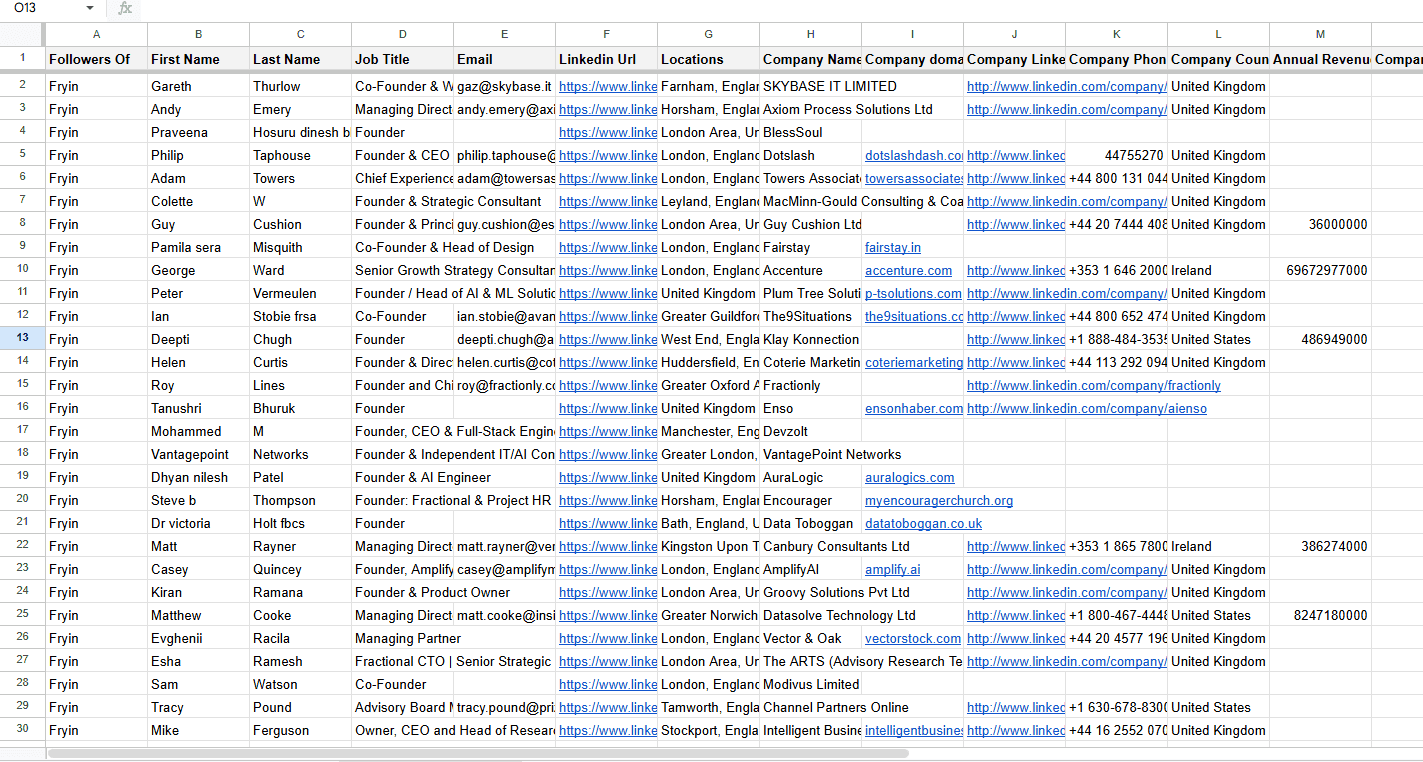
Task: Select the "Dotslash" company cell
Action: tap(810, 155)
